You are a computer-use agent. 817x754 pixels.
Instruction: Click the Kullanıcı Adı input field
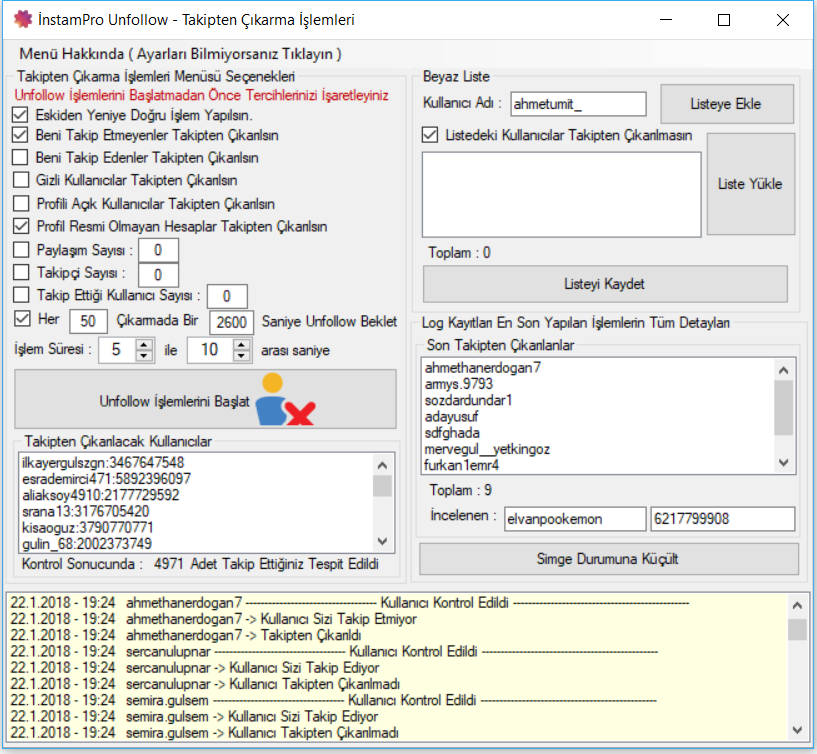pyautogui.click(x=578, y=104)
